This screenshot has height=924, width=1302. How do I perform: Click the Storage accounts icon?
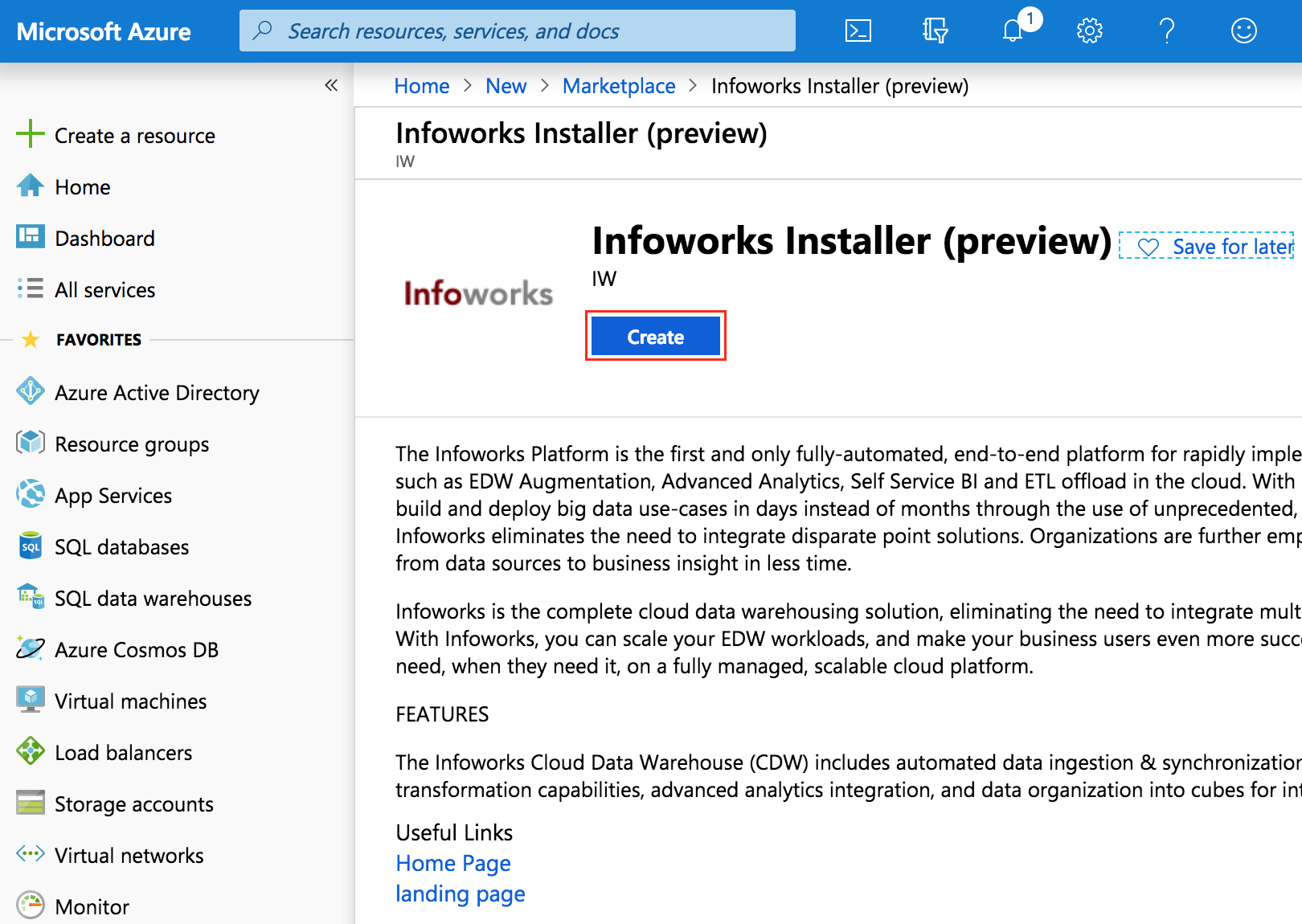pyautogui.click(x=31, y=802)
